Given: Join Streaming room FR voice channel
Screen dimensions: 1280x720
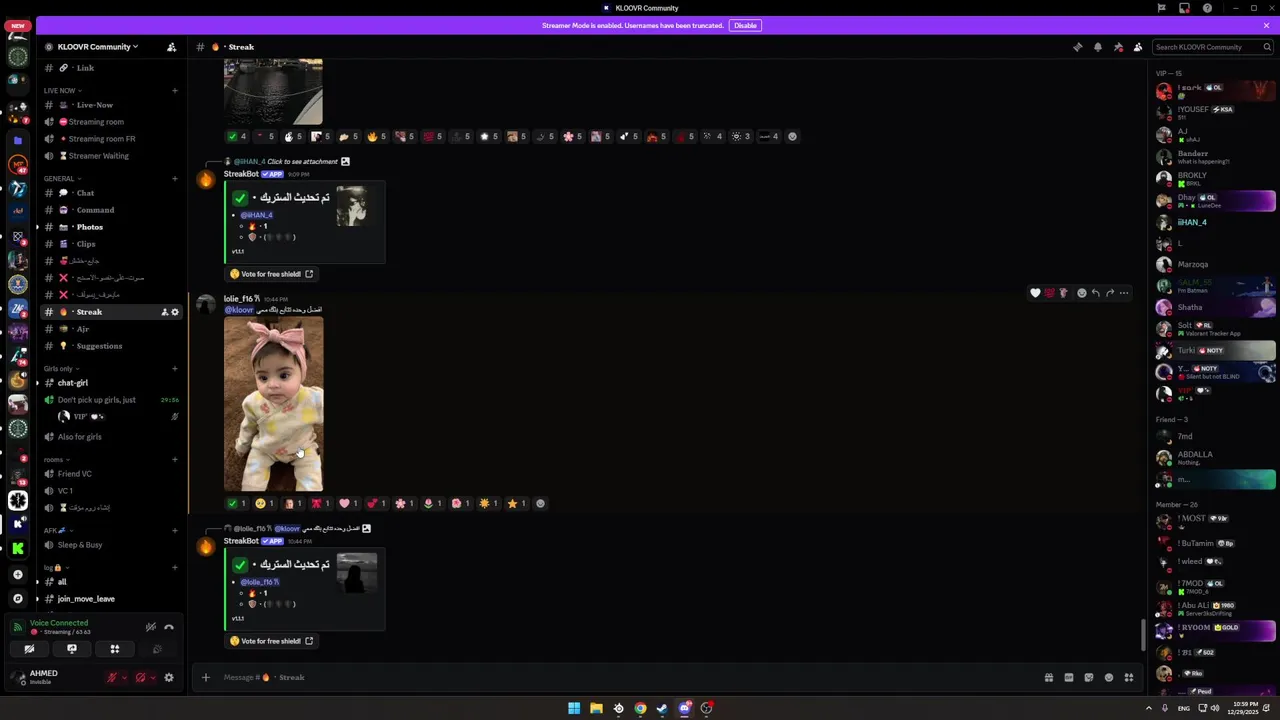Looking at the screenshot, I should 110,139.
